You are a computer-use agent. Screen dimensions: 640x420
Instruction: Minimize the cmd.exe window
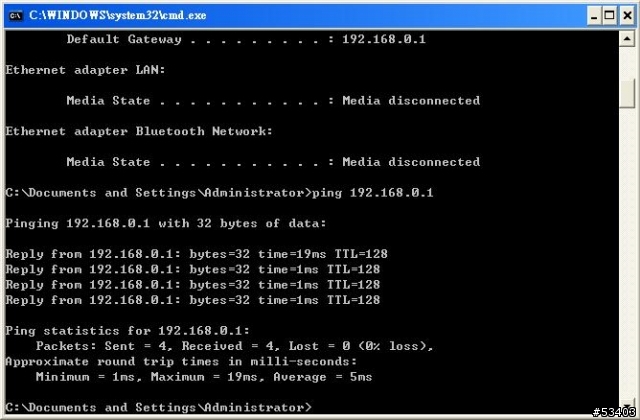(594, 16)
